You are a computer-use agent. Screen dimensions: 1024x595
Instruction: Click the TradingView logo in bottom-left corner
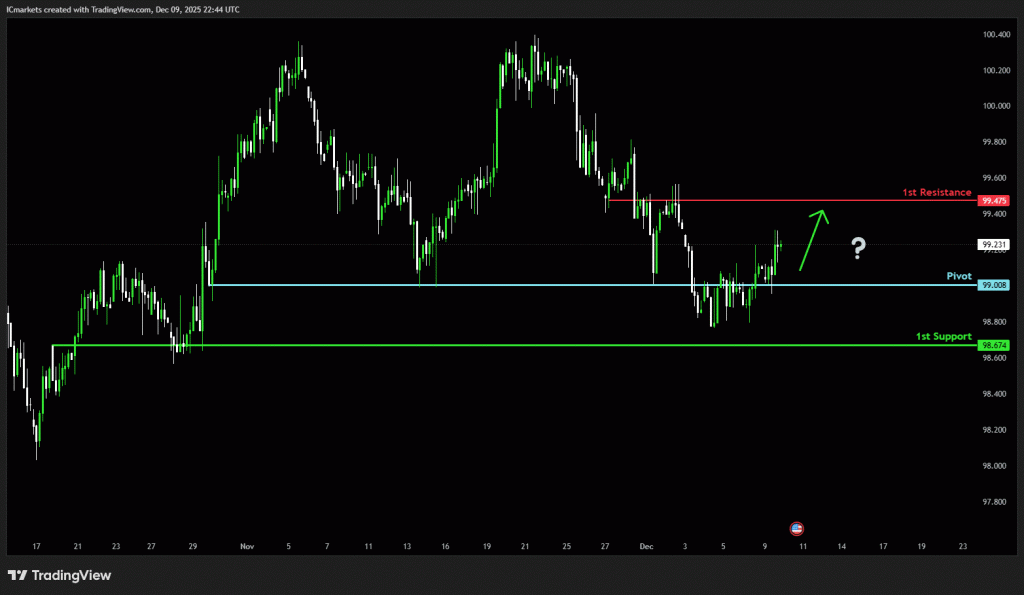click(x=60, y=575)
